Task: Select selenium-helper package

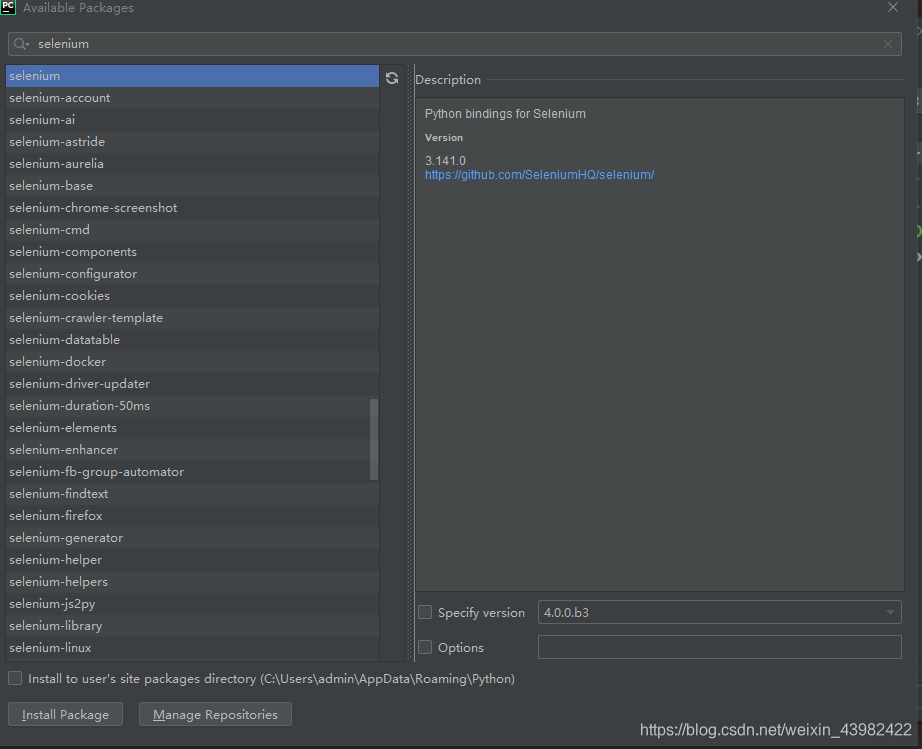Action: (x=192, y=560)
